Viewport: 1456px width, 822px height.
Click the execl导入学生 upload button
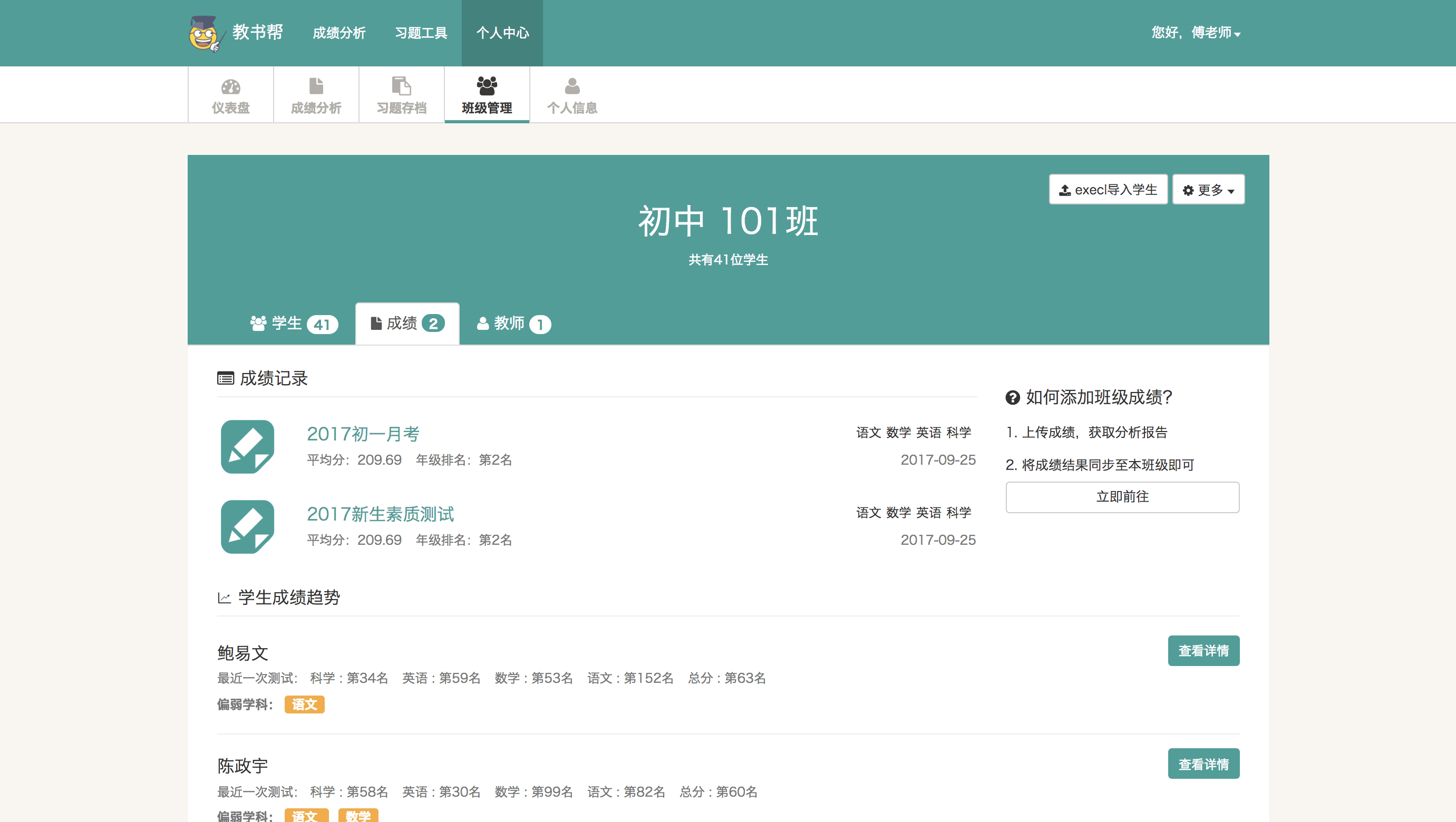(1108, 190)
